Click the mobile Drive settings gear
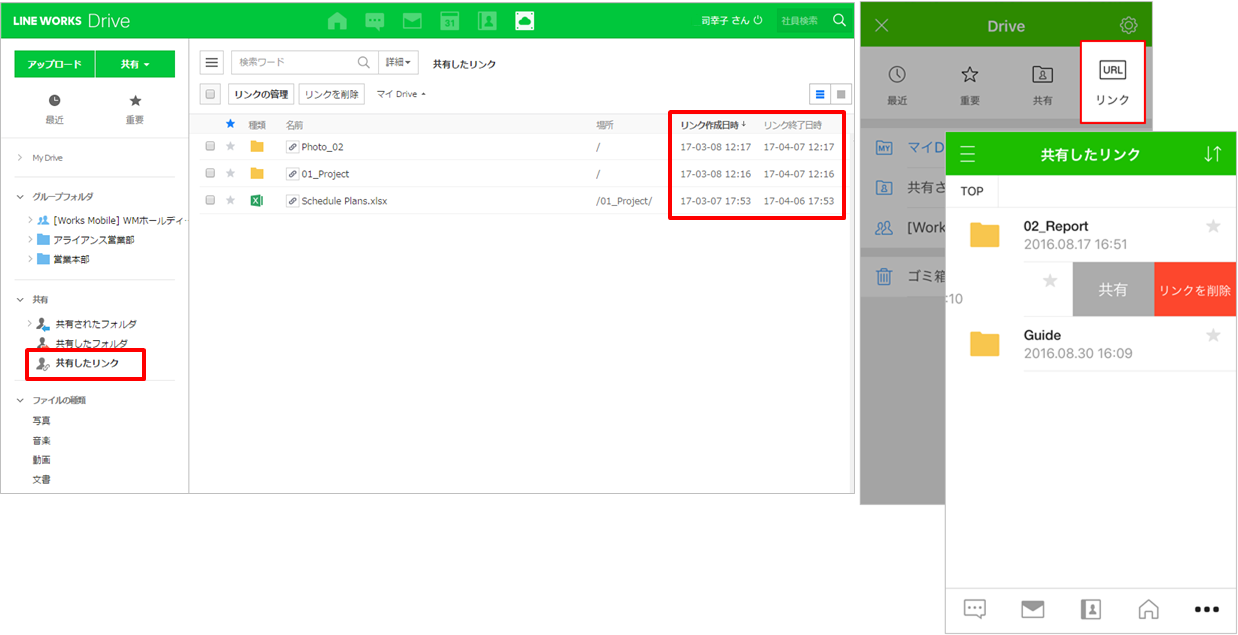 1128,25
